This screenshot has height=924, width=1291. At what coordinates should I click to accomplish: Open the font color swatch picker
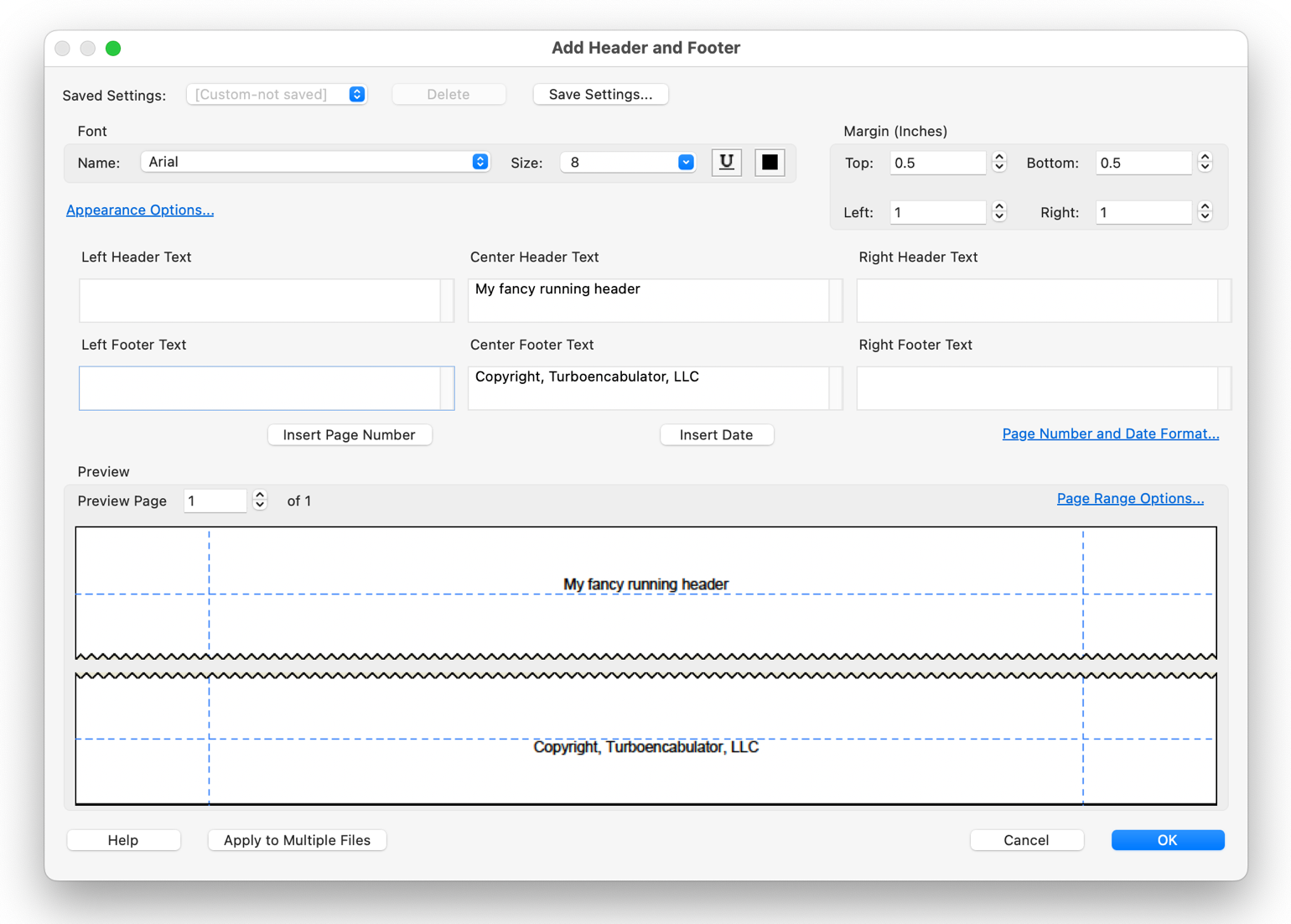[x=769, y=162]
